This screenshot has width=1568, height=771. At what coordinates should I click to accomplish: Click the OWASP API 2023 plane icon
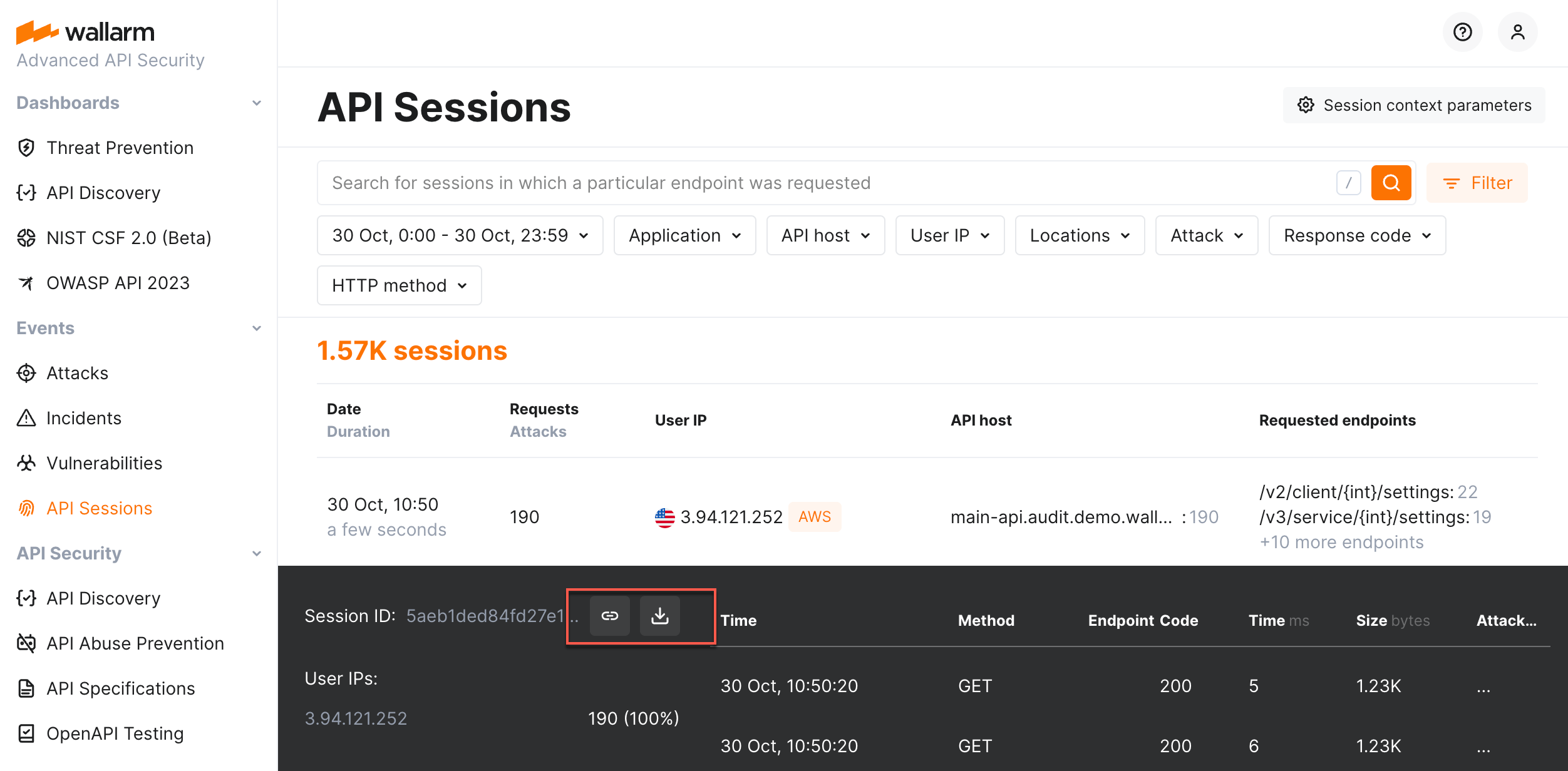(x=26, y=282)
